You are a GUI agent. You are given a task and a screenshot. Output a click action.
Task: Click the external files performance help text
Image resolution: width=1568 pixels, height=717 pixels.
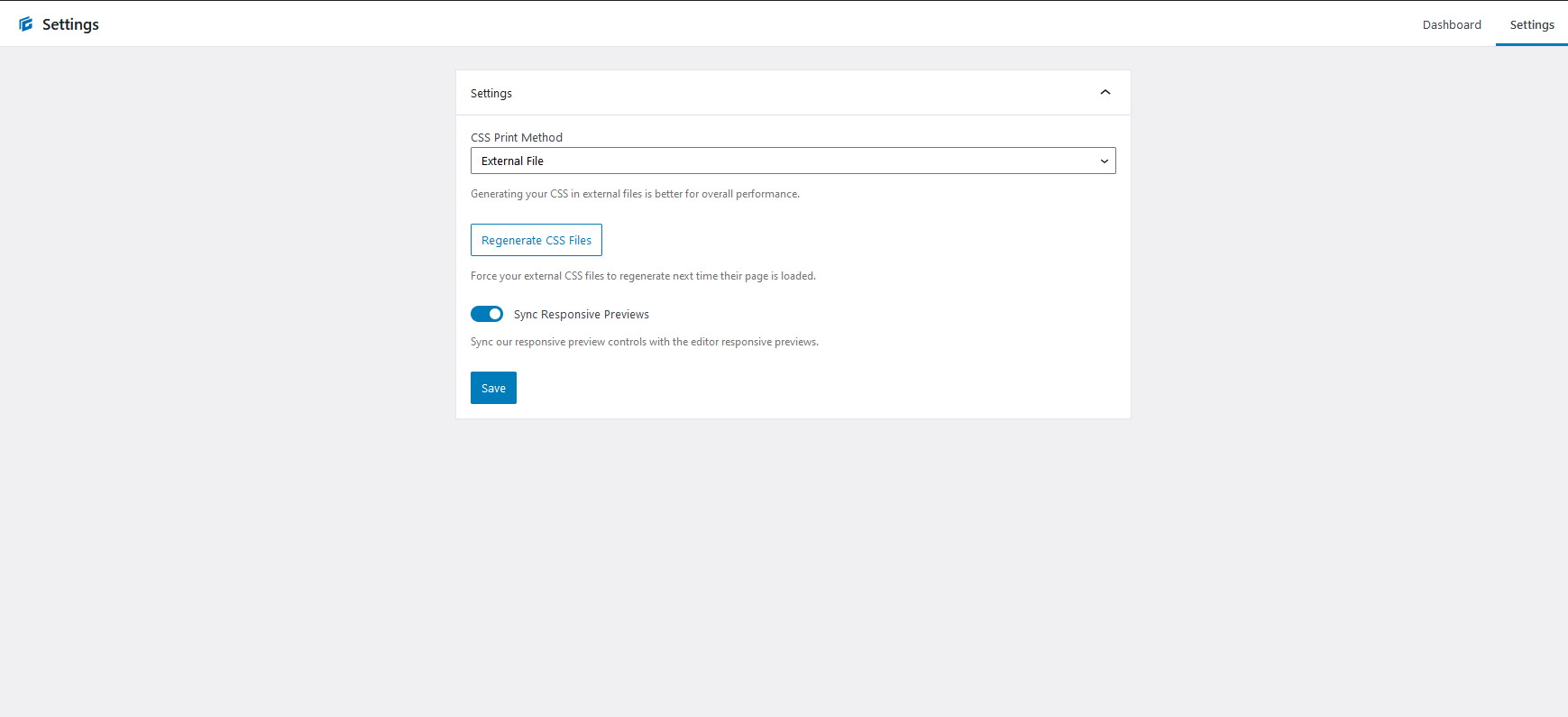pyautogui.click(x=635, y=194)
